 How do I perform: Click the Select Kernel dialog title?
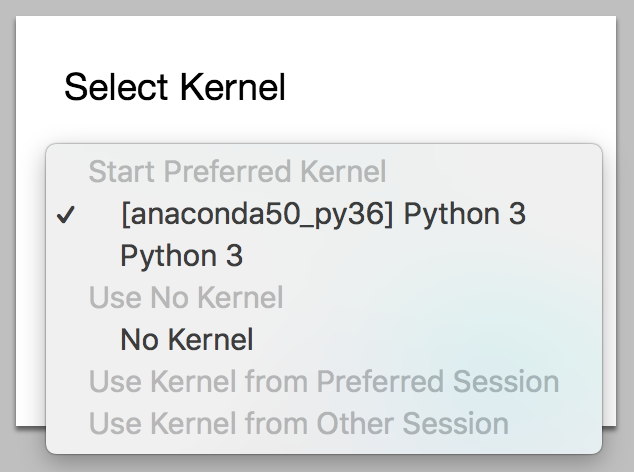[x=174, y=88]
